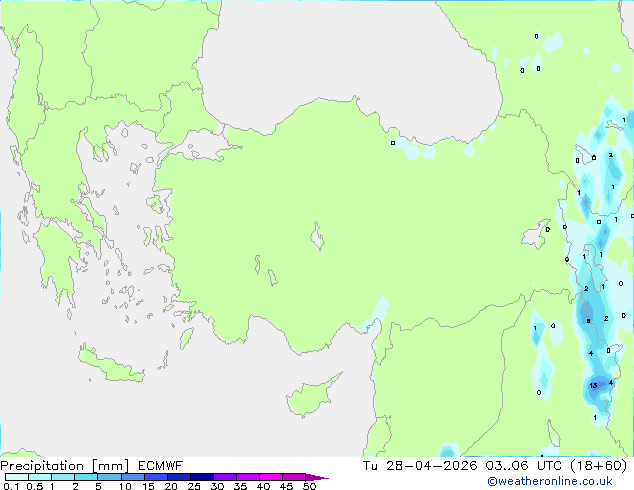This screenshot has width=634, height=490.
Task: Click the '(18+60)' forecast run text
Action: pyautogui.click(x=598, y=466)
